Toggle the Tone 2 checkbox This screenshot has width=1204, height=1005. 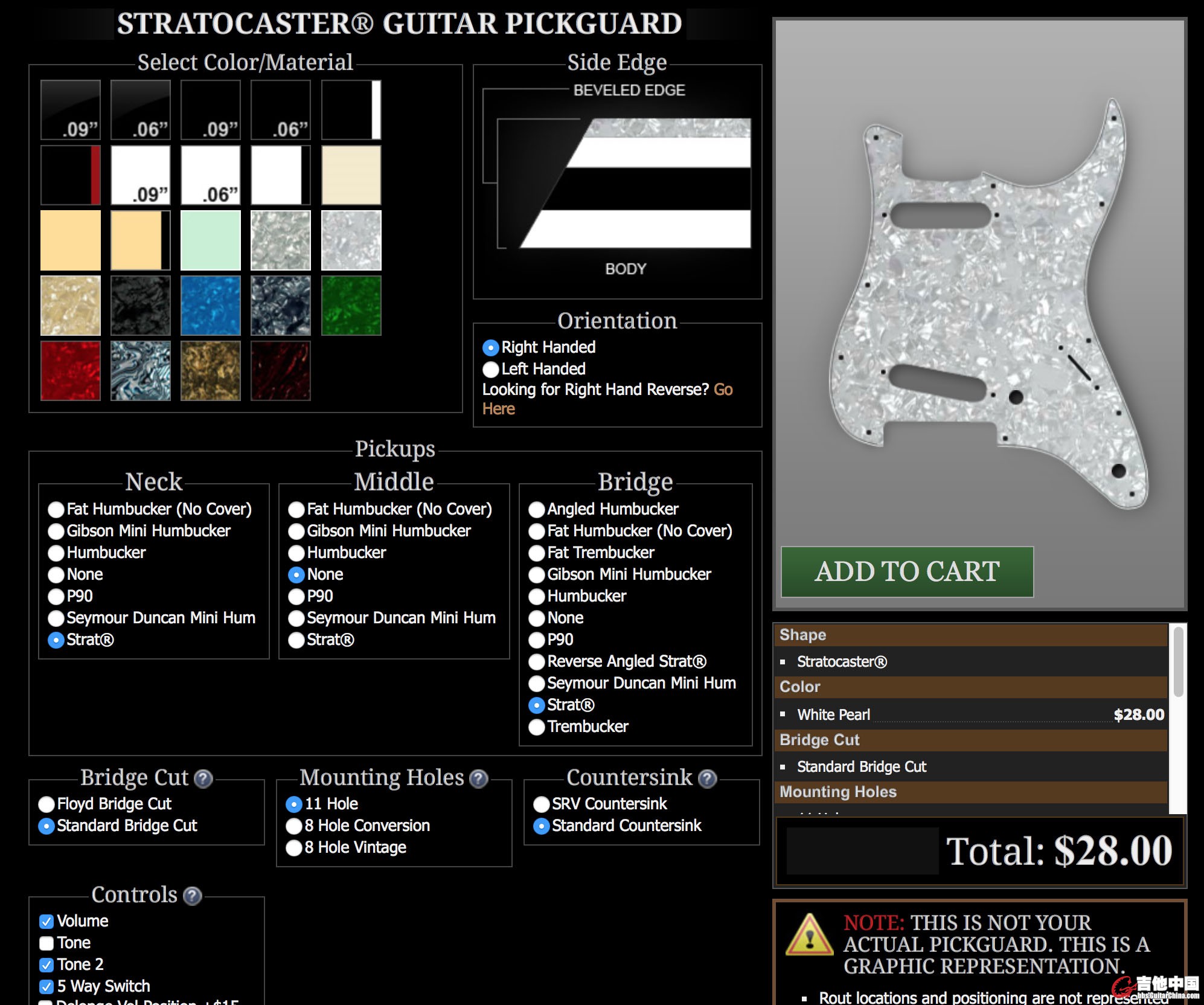tap(46, 965)
